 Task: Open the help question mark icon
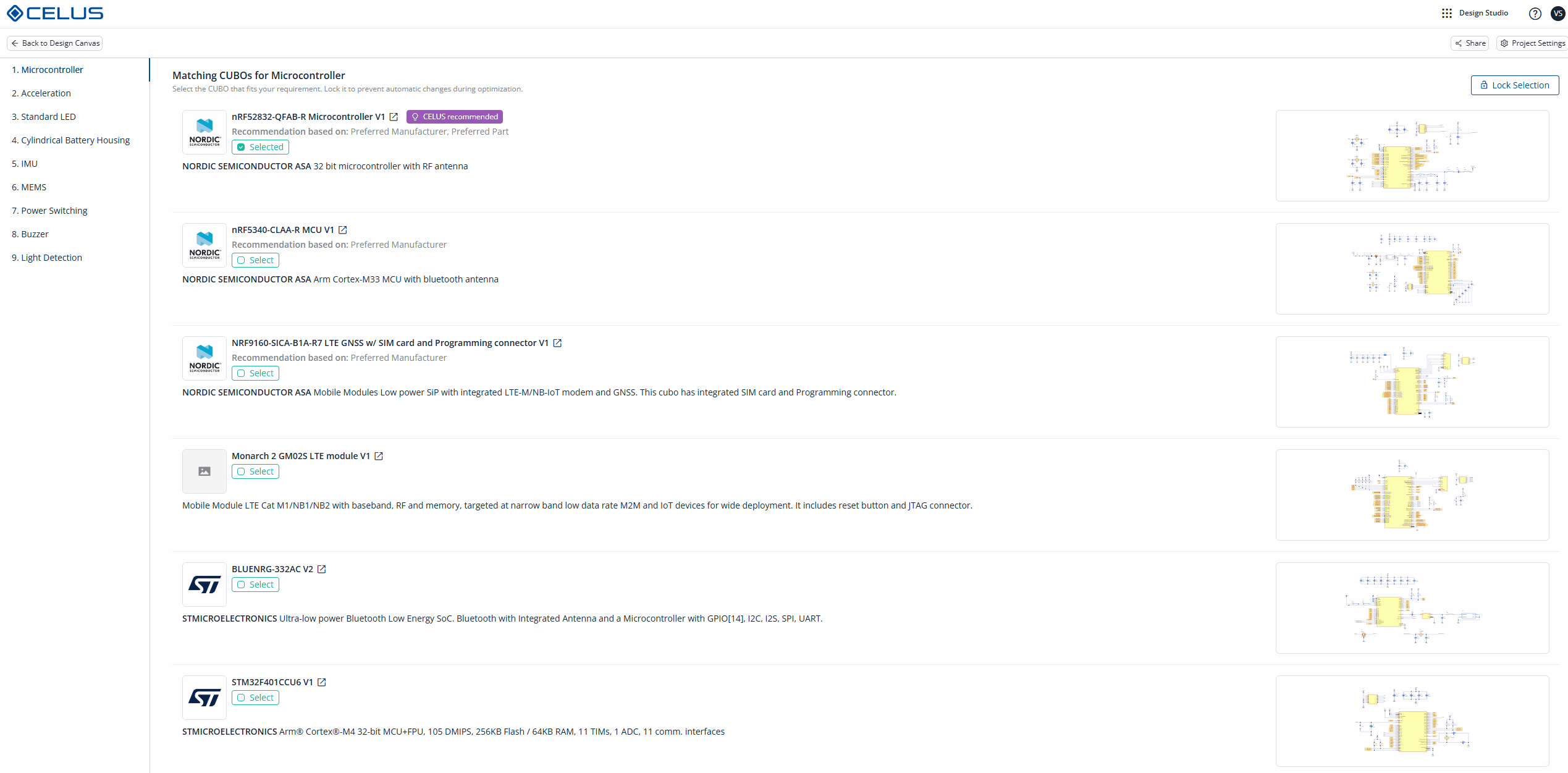pyautogui.click(x=1535, y=14)
